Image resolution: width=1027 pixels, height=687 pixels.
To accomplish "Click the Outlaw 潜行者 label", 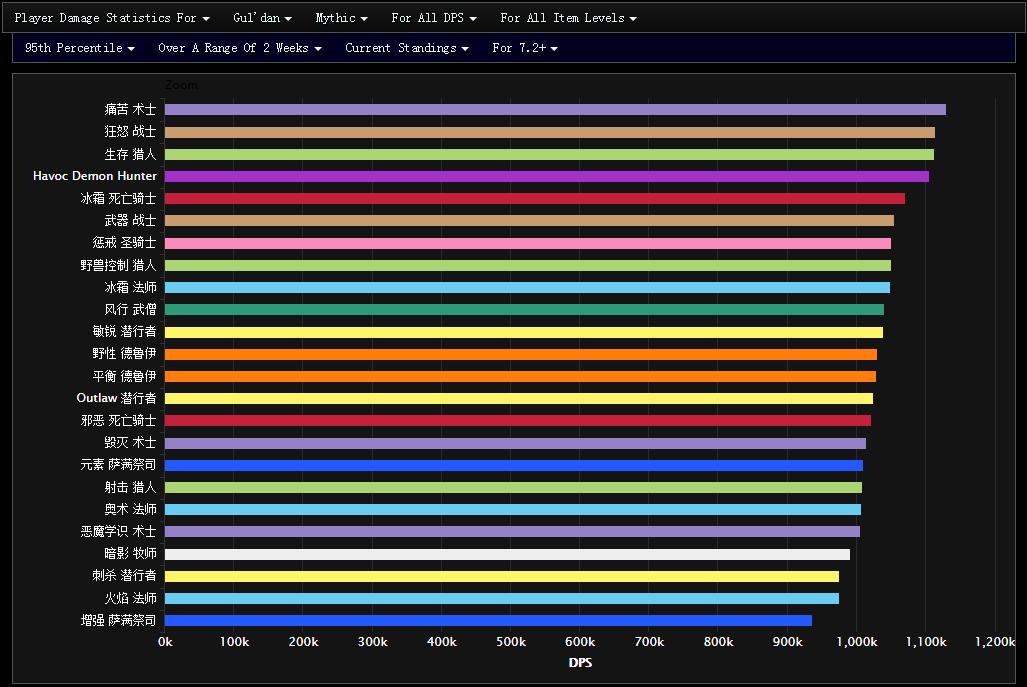I will point(116,398).
